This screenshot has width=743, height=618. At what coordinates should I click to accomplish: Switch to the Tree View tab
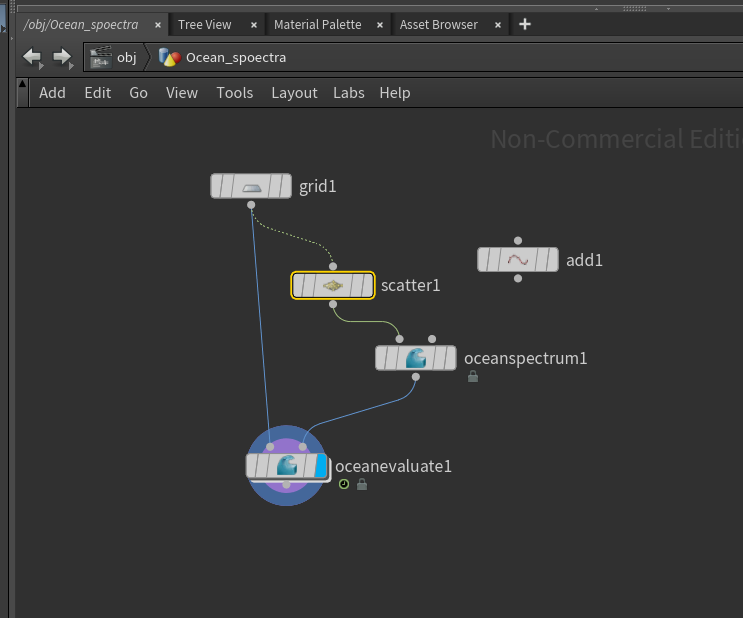(x=205, y=25)
